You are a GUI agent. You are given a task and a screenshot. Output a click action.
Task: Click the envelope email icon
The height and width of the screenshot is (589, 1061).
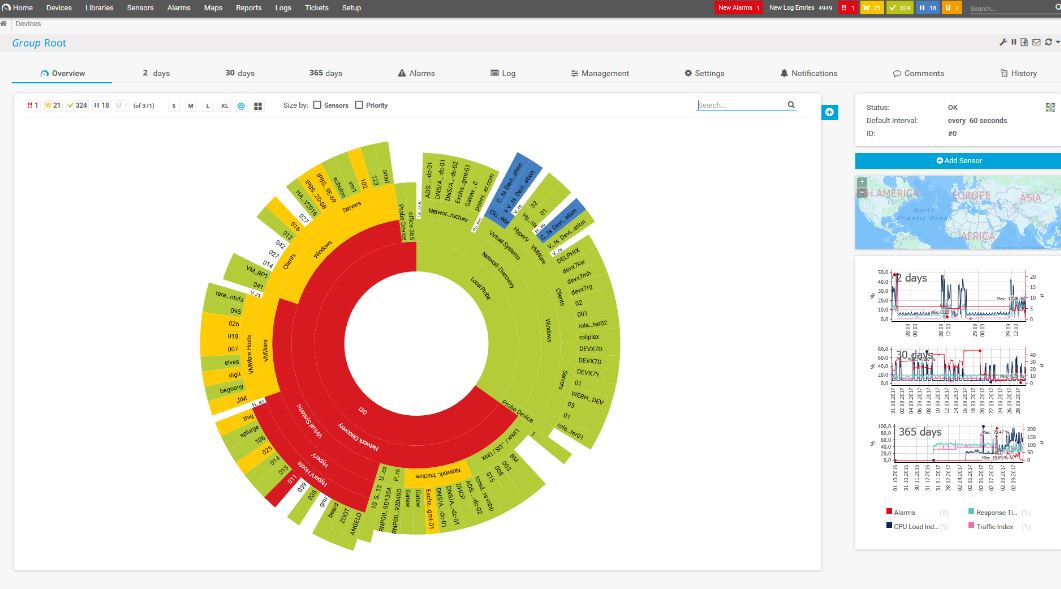click(x=1036, y=42)
